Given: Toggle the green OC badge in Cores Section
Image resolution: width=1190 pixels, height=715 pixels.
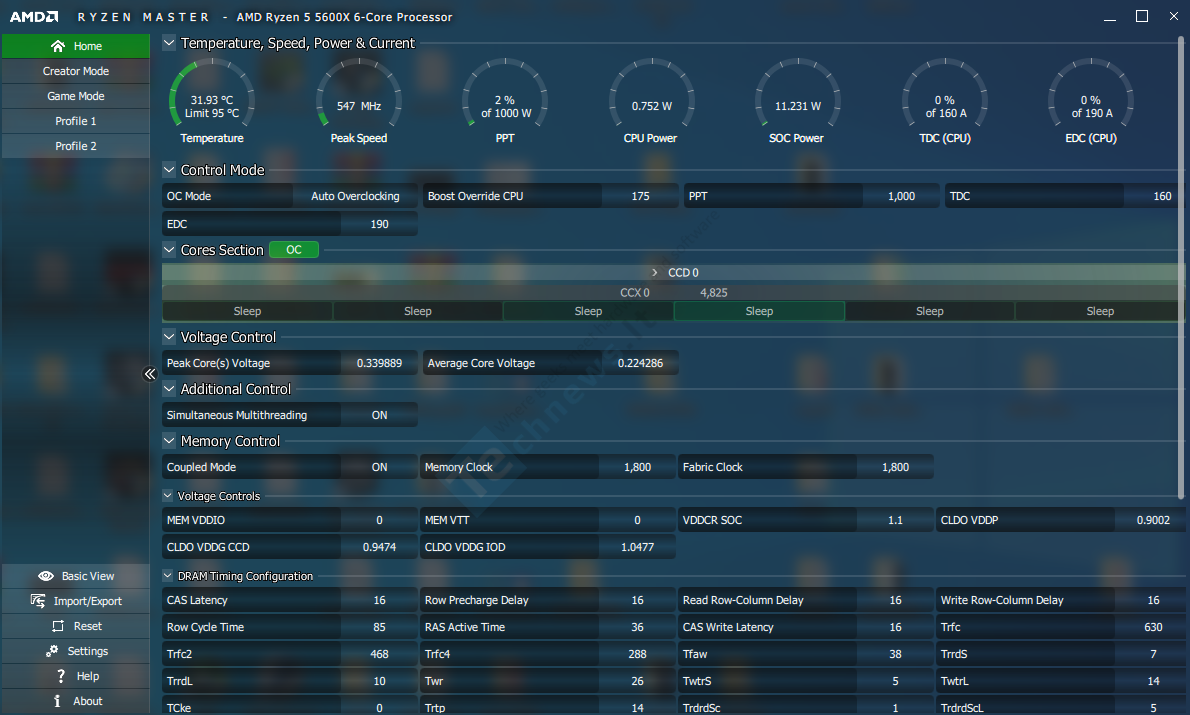Looking at the screenshot, I should (294, 250).
